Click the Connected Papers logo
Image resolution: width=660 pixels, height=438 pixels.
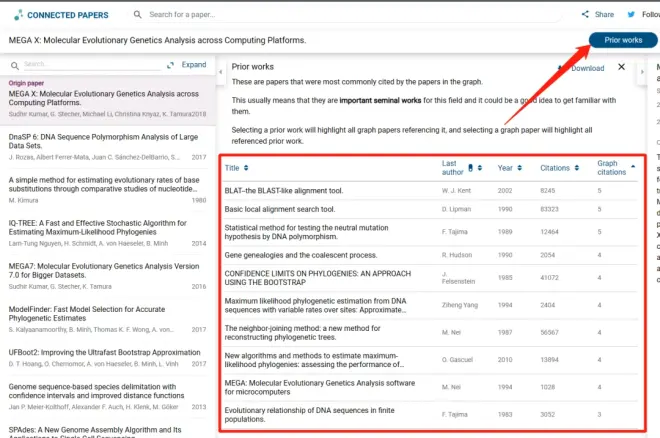point(61,15)
